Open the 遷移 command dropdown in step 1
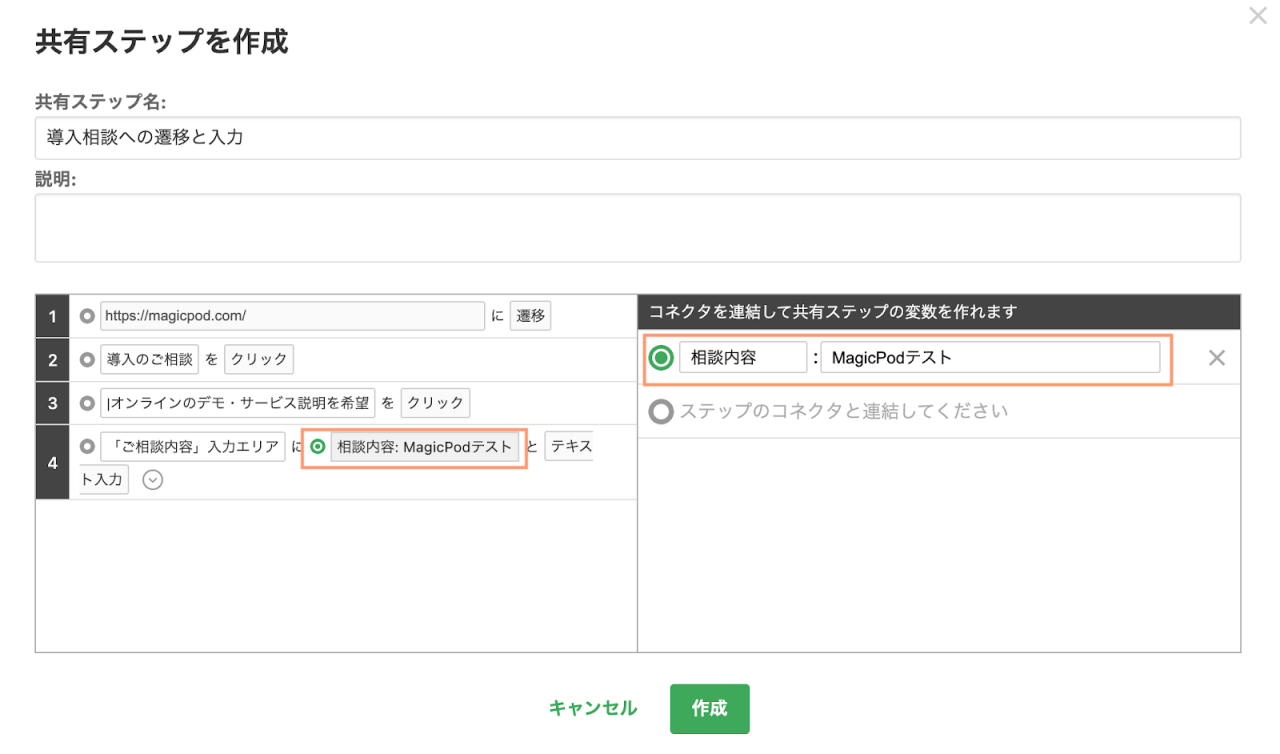1280x754 pixels. [530, 316]
